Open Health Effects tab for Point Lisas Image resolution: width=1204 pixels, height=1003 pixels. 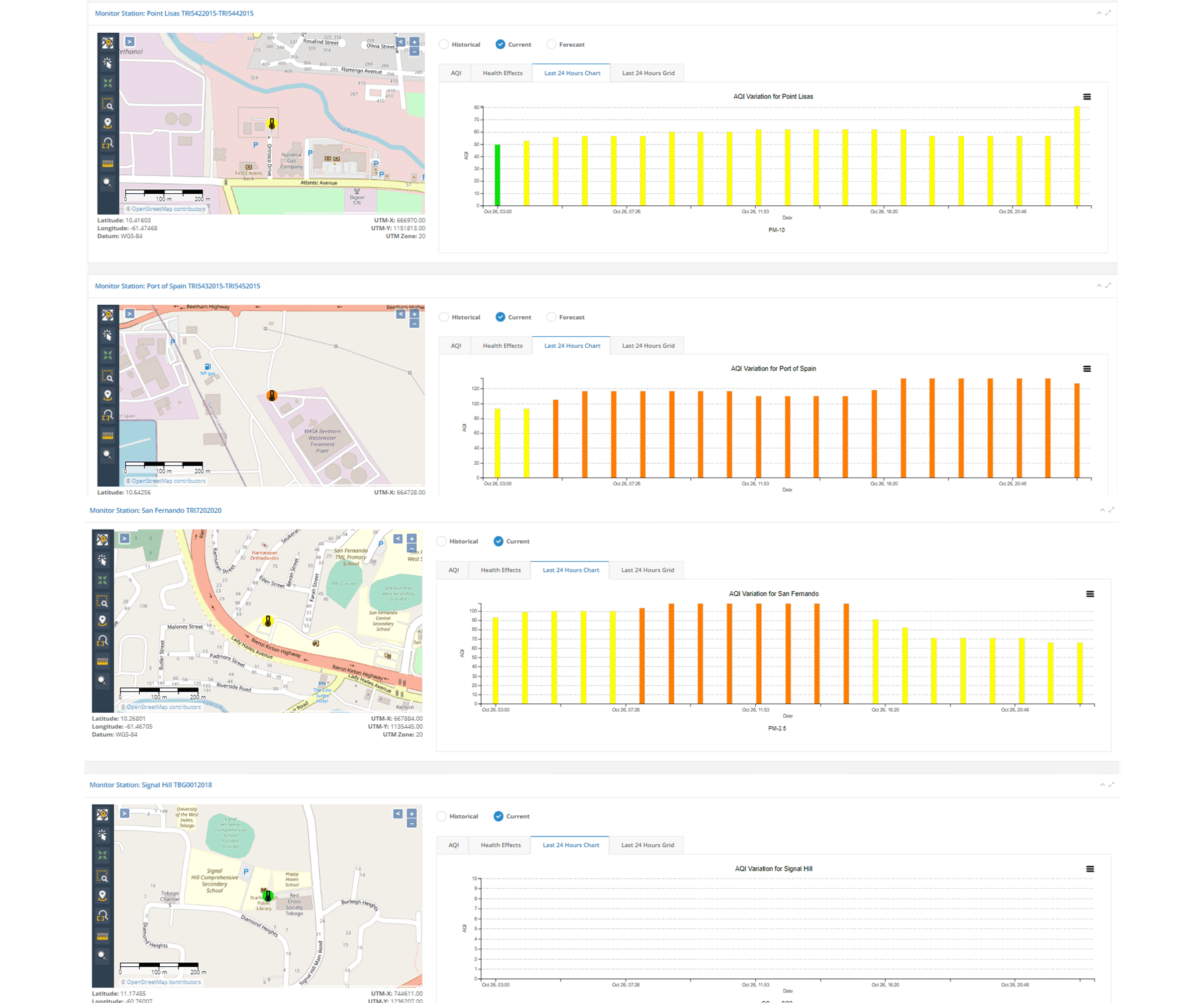[502, 73]
